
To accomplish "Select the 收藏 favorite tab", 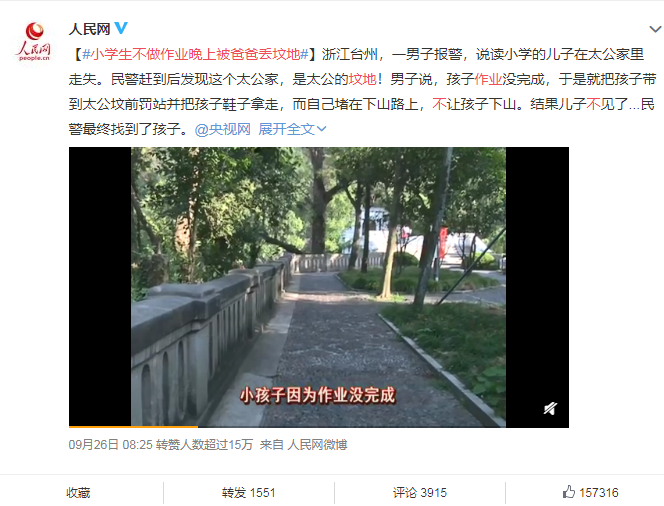I will (78, 492).
